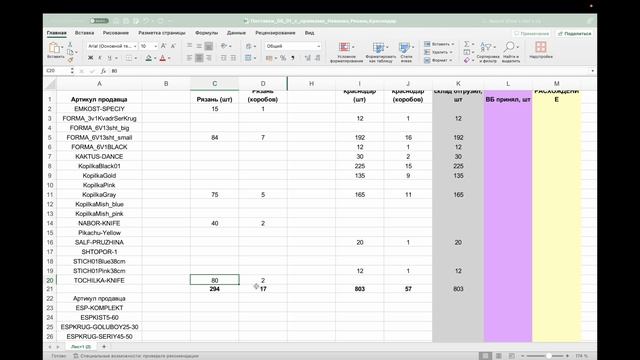The height and width of the screenshot is (360, 640).
Task: Decrease font size with small A icon
Action: (x=173, y=46)
